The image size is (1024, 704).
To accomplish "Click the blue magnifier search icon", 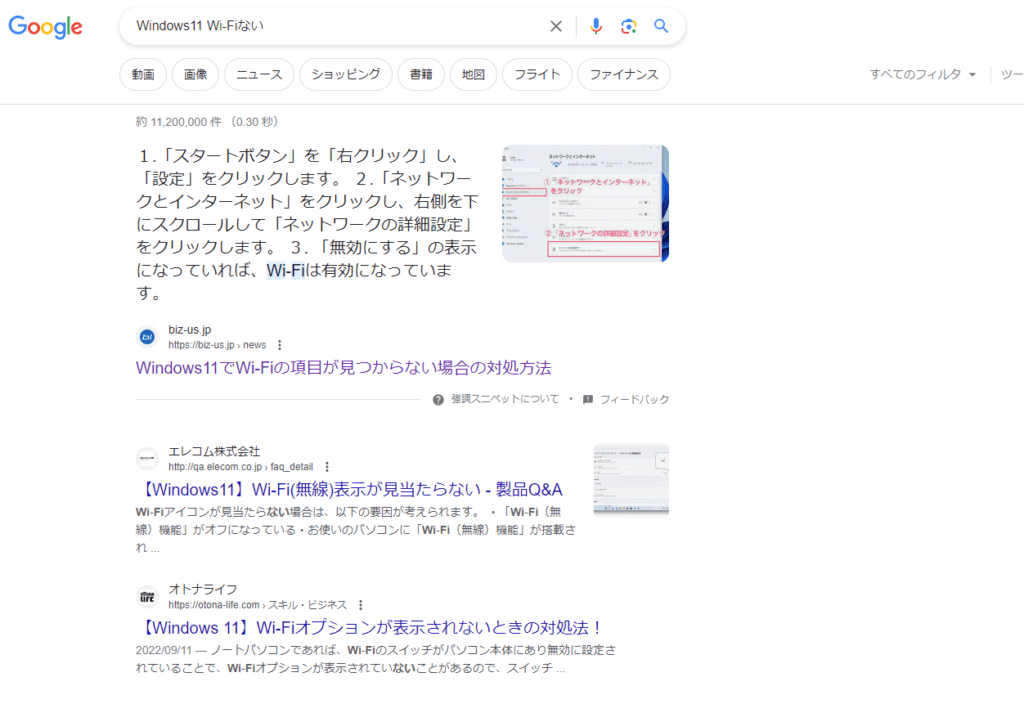I will click(661, 26).
